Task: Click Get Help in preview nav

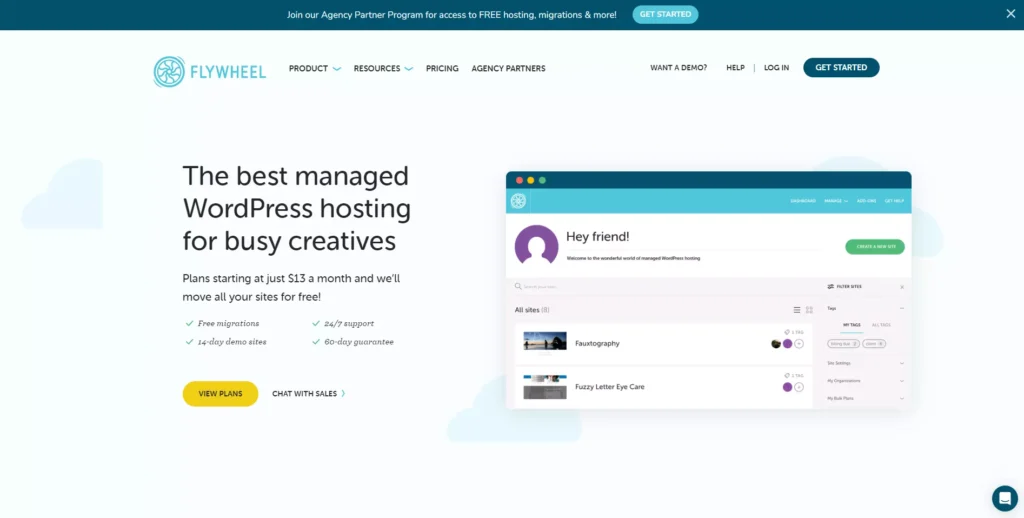Action: click(895, 201)
